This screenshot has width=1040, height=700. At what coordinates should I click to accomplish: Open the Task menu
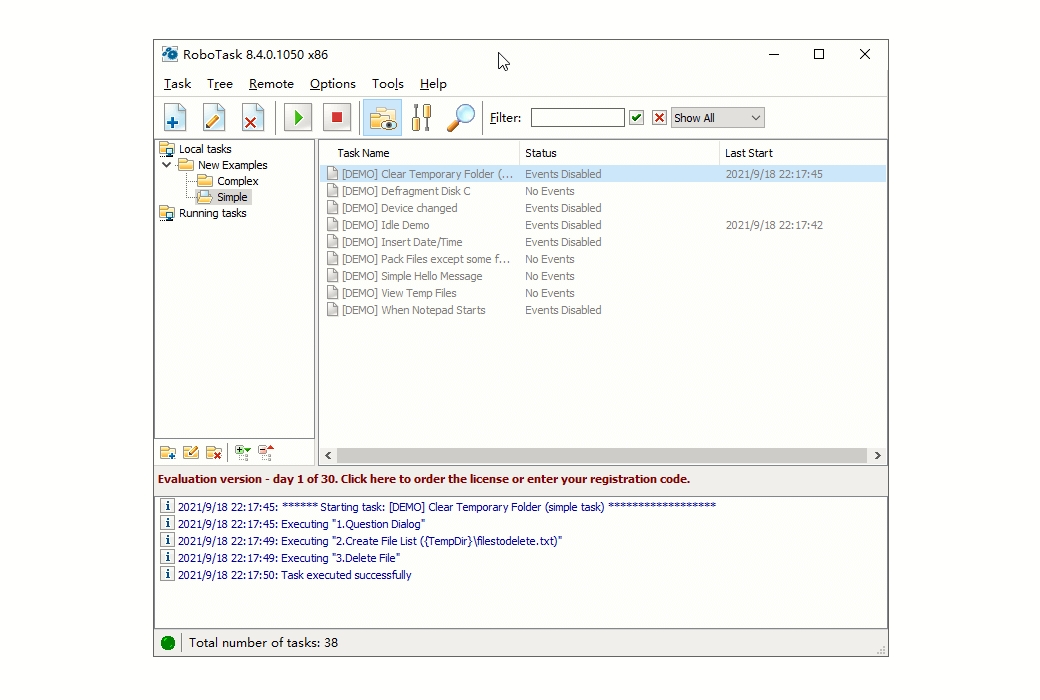(x=177, y=84)
